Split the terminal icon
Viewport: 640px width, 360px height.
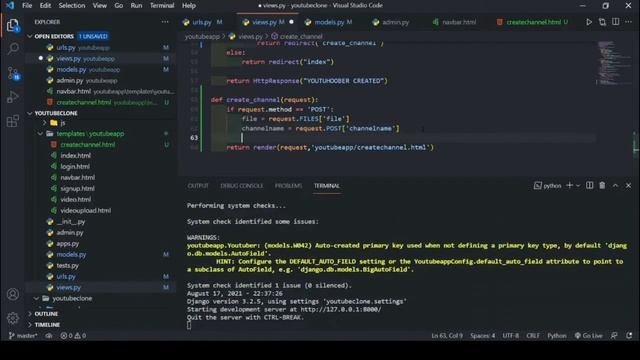pyautogui.click(x=589, y=186)
